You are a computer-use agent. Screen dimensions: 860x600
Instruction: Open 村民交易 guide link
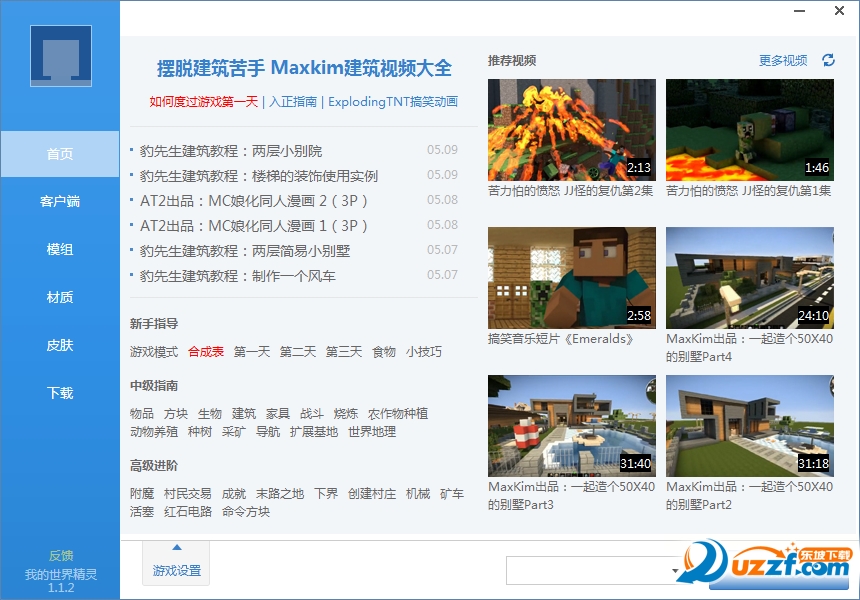click(x=188, y=494)
